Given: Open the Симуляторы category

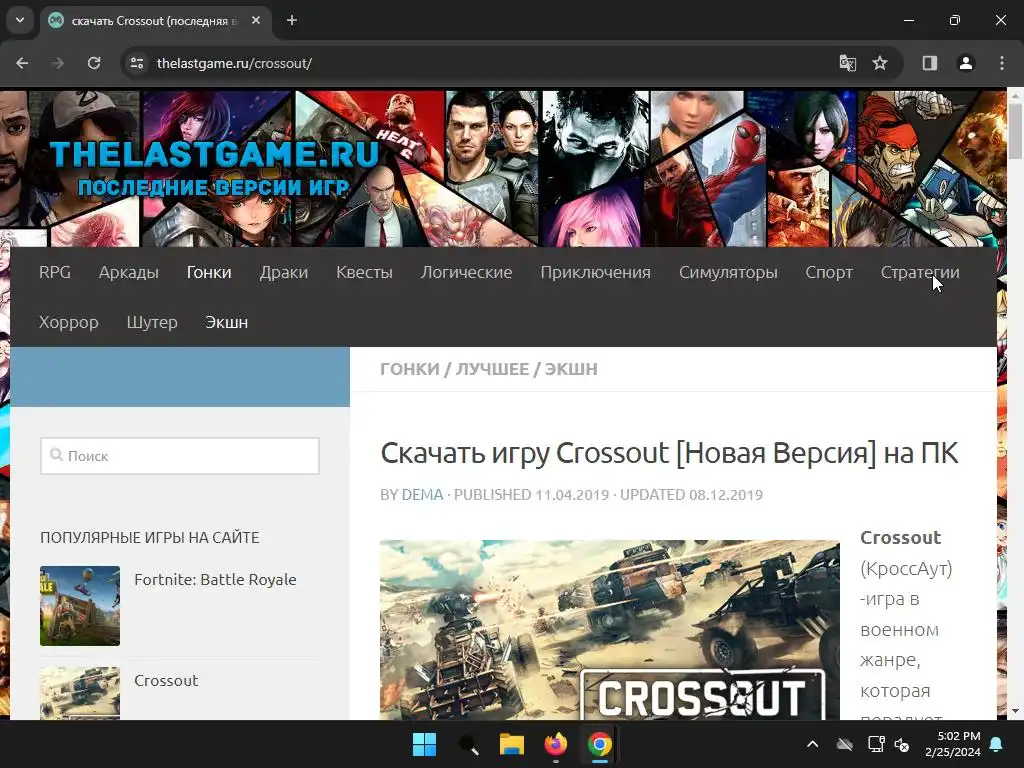Looking at the screenshot, I should [728, 272].
